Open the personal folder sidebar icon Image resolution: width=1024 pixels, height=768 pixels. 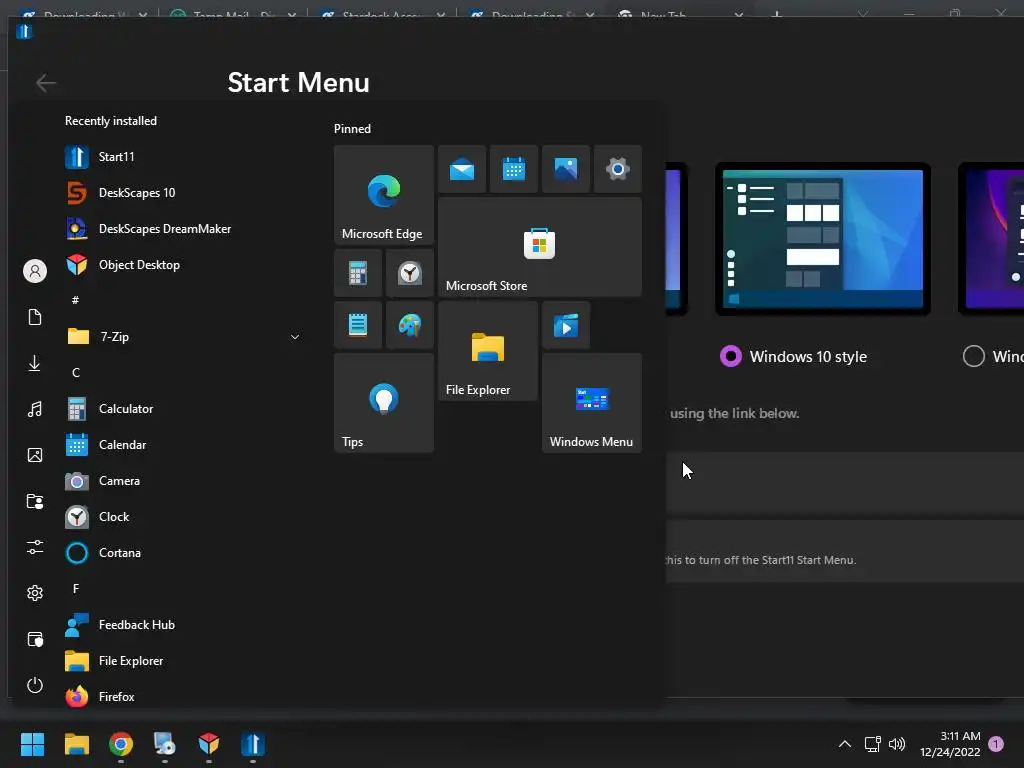tap(35, 502)
